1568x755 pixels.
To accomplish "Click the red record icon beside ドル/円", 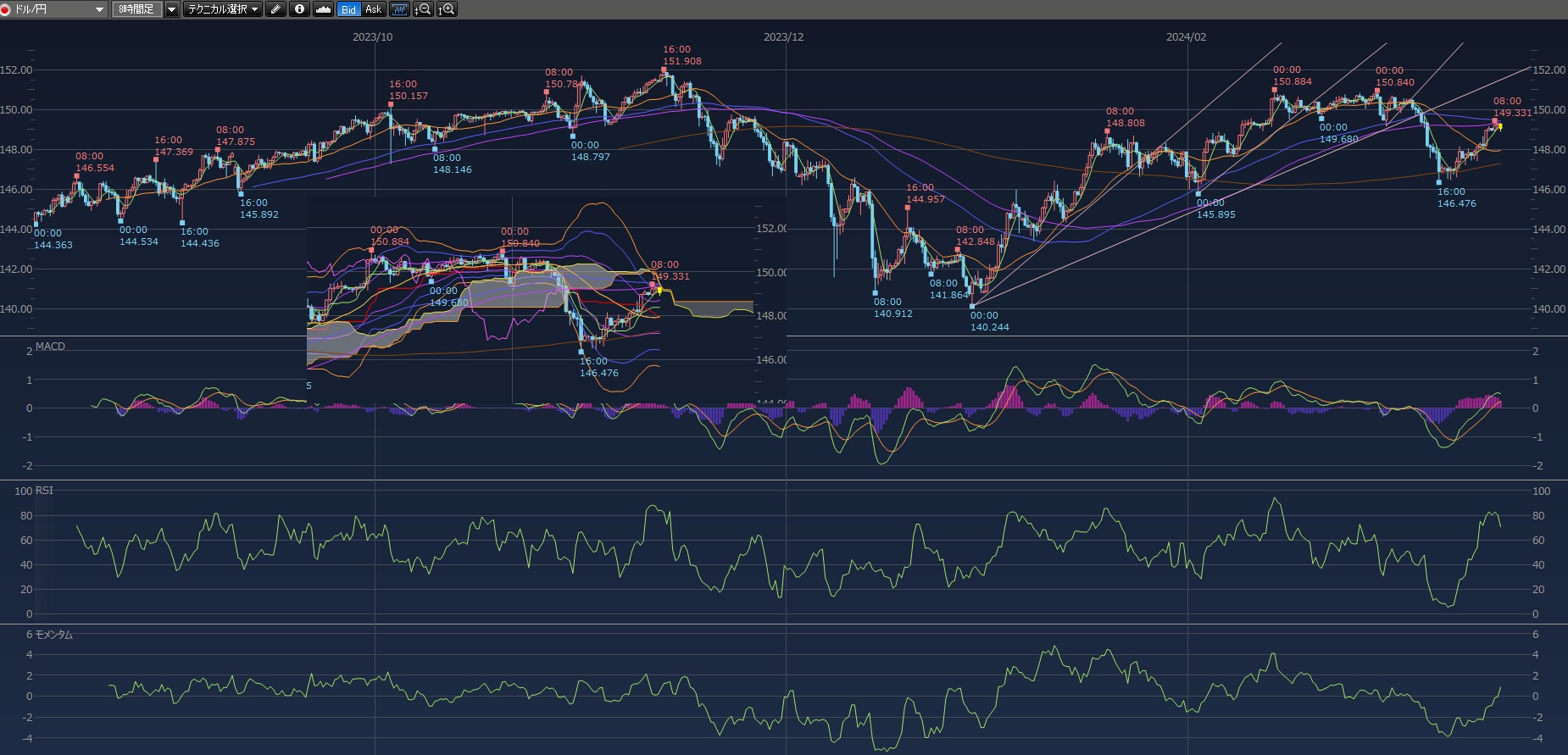I will click(7, 9).
